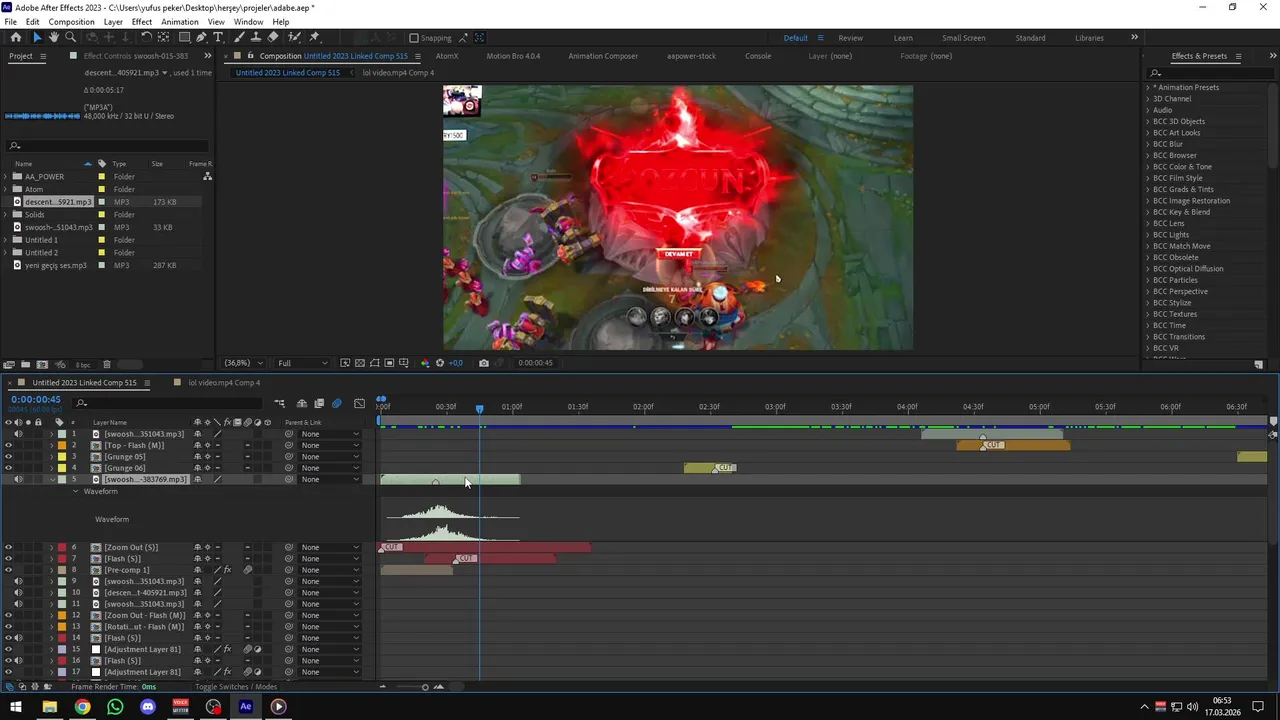
Task: Hide the Grunge 06 layer
Action: (x=8, y=468)
